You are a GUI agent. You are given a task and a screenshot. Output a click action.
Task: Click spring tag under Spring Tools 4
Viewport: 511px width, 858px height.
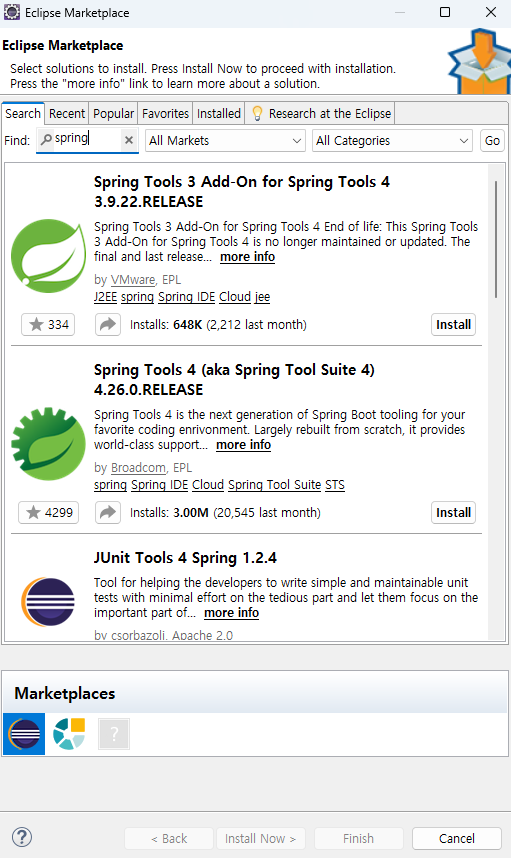[x=111, y=485]
